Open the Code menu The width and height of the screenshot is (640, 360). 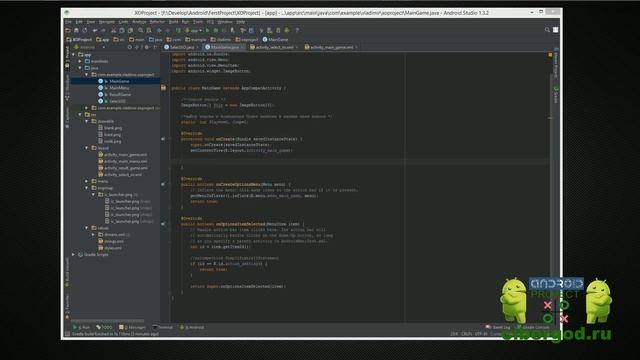(x=123, y=22)
